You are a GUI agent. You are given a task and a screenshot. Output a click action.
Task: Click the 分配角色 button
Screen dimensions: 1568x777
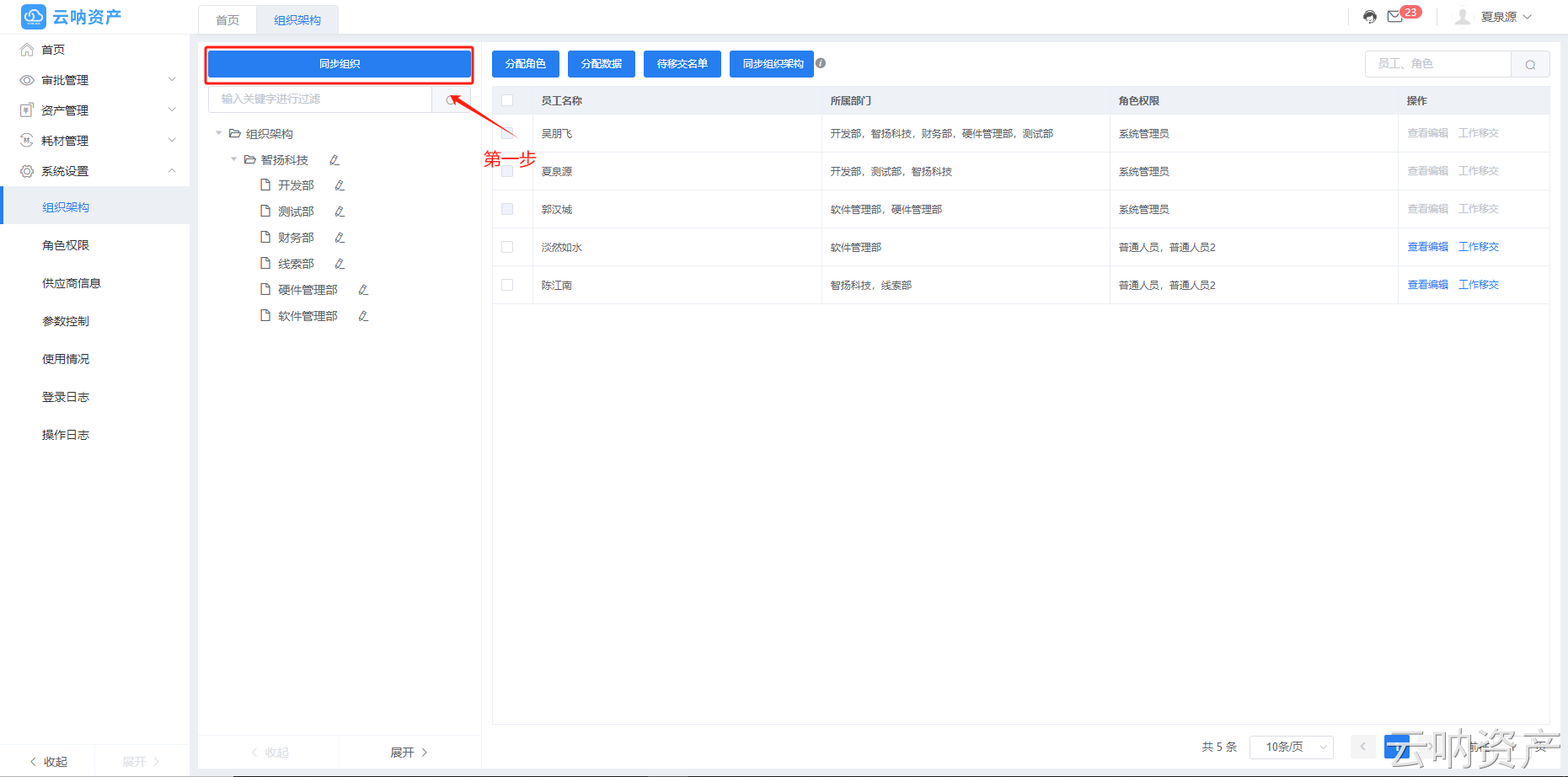[526, 64]
